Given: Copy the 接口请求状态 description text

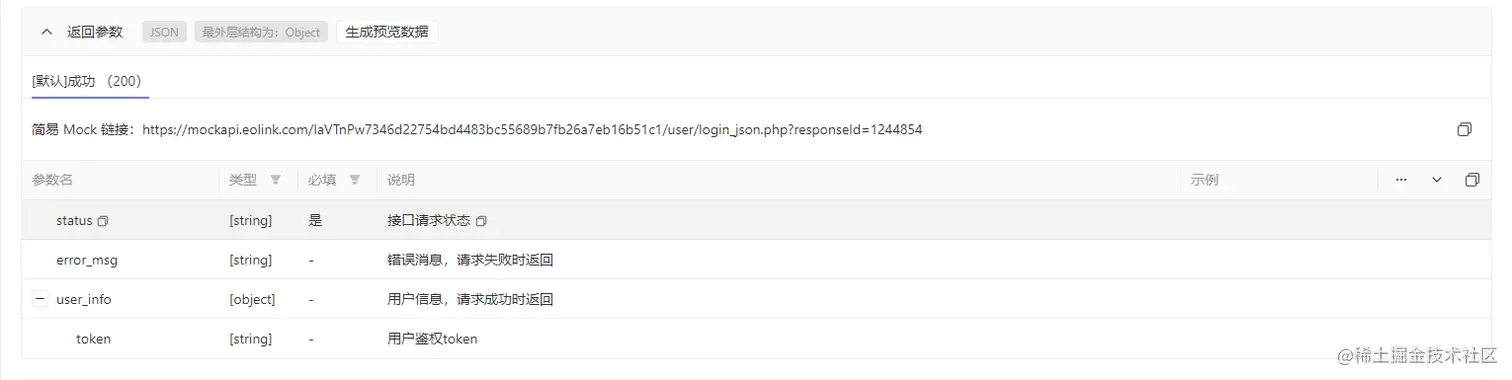Looking at the screenshot, I should coord(482,221).
